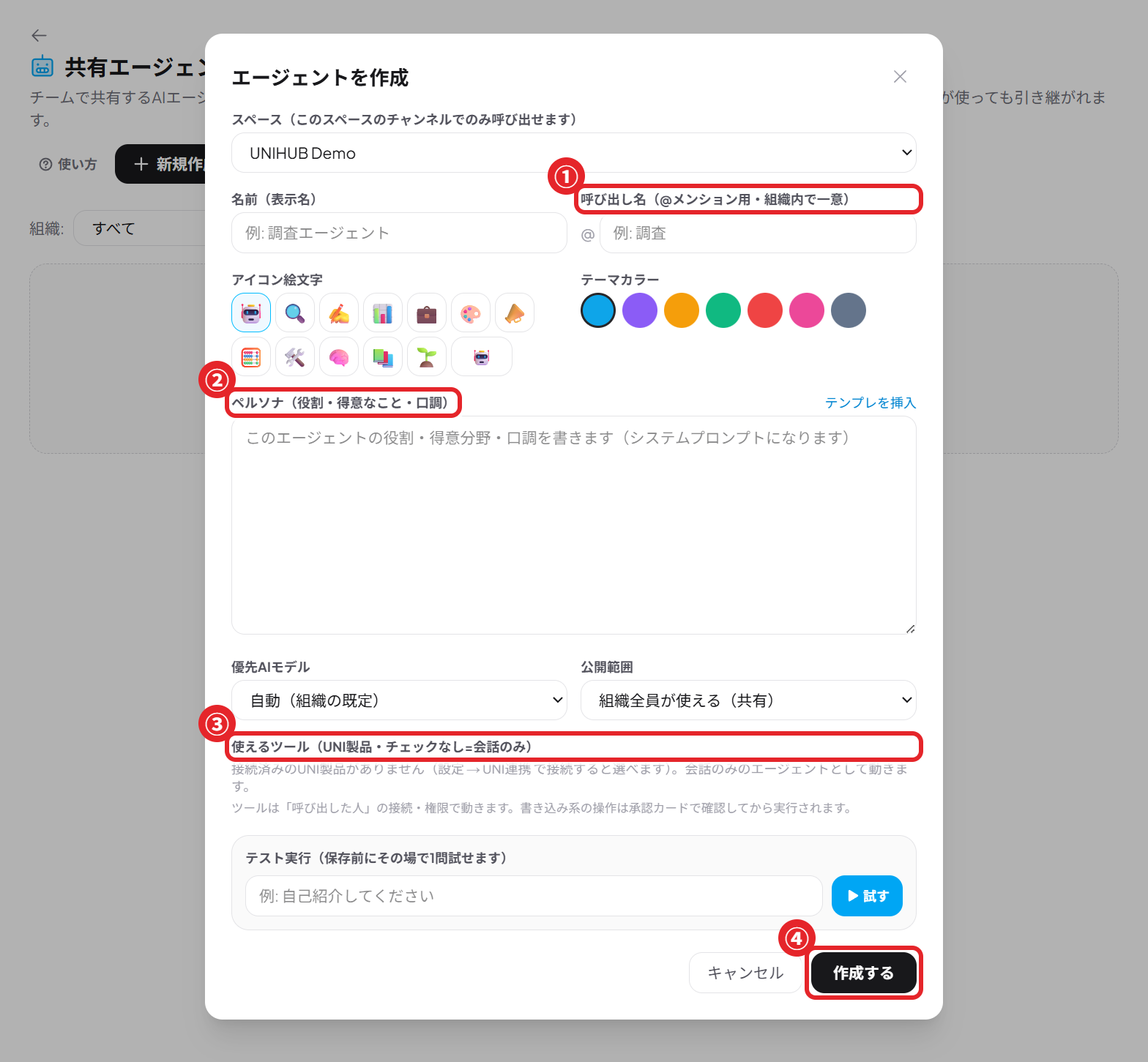This screenshot has width=1148, height=1062.
Task: Click the 作成する button
Action: point(863,973)
